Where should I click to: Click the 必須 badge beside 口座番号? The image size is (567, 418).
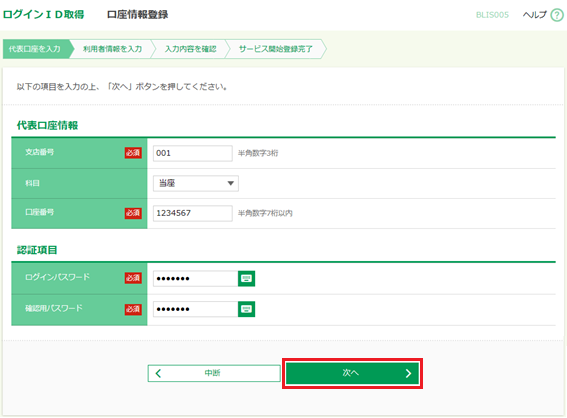133,213
